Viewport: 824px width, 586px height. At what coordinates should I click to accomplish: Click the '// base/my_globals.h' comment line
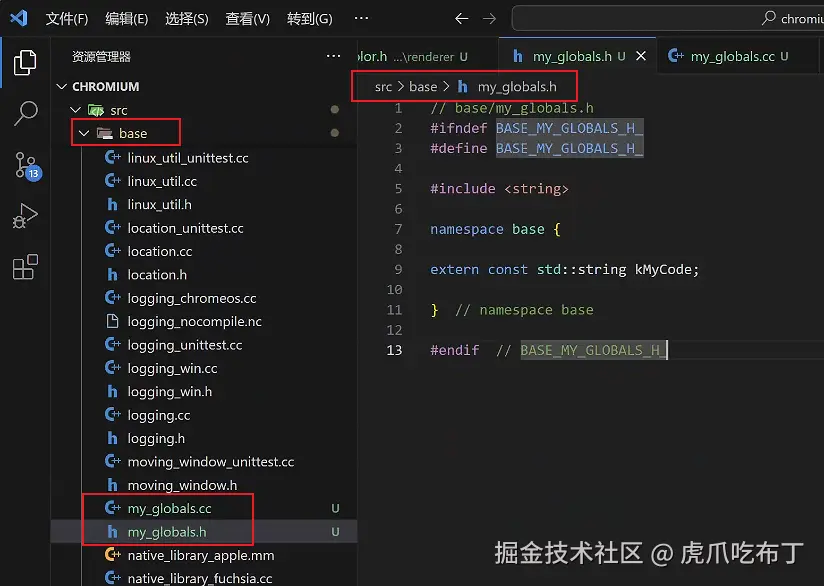coord(512,108)
